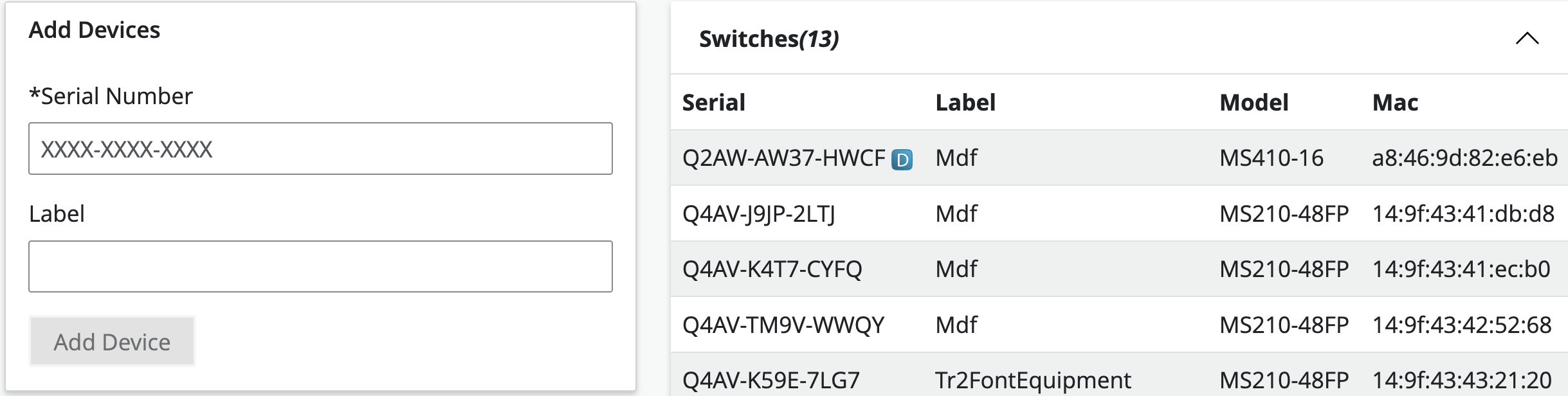Viewport: 1568px width, 396px height.
Task: Click MAC address 14:9f:43:41:db:d8
Action: [1463, 214]
